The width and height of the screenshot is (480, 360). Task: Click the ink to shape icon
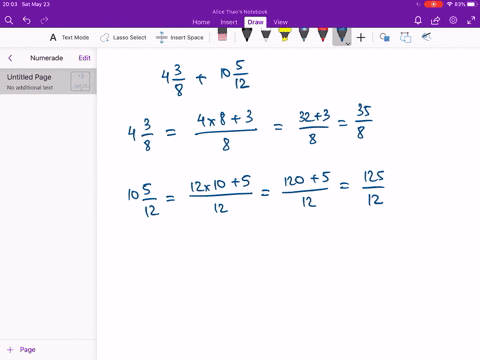405,37
